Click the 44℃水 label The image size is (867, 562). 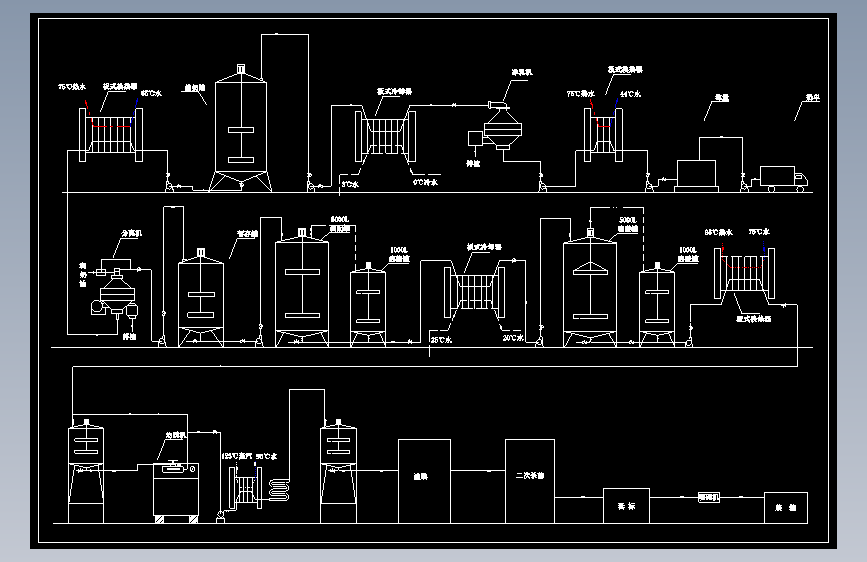tap(630, 94)
